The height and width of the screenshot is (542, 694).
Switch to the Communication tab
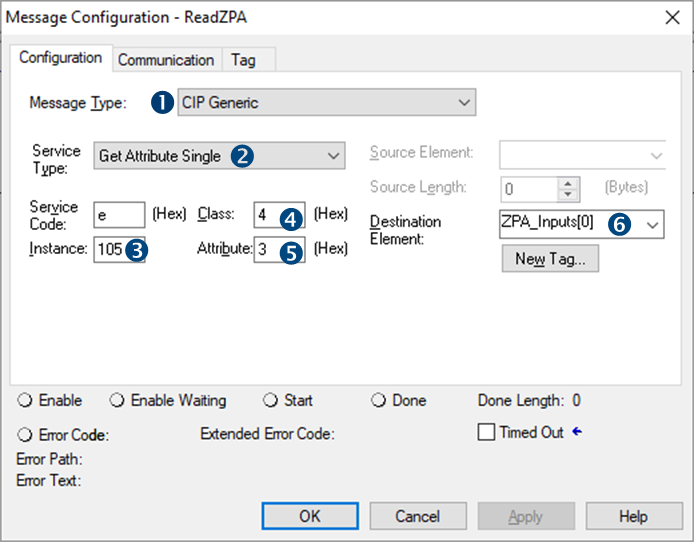(166, 60)
